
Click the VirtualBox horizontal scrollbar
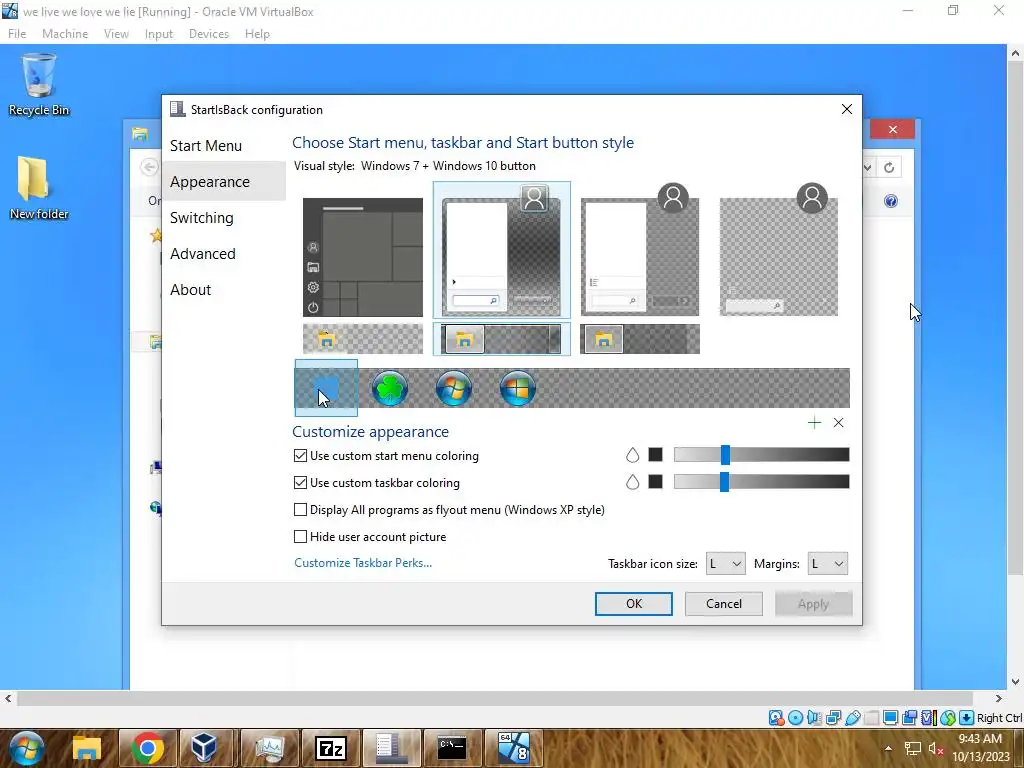(495, 698)
